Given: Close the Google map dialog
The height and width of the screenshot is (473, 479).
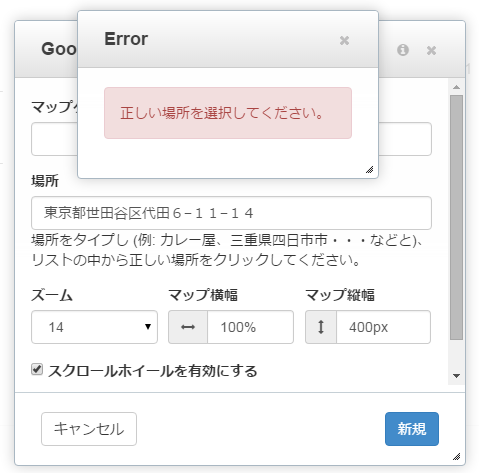Looking at the screenshot, I should tap(431, 50).
